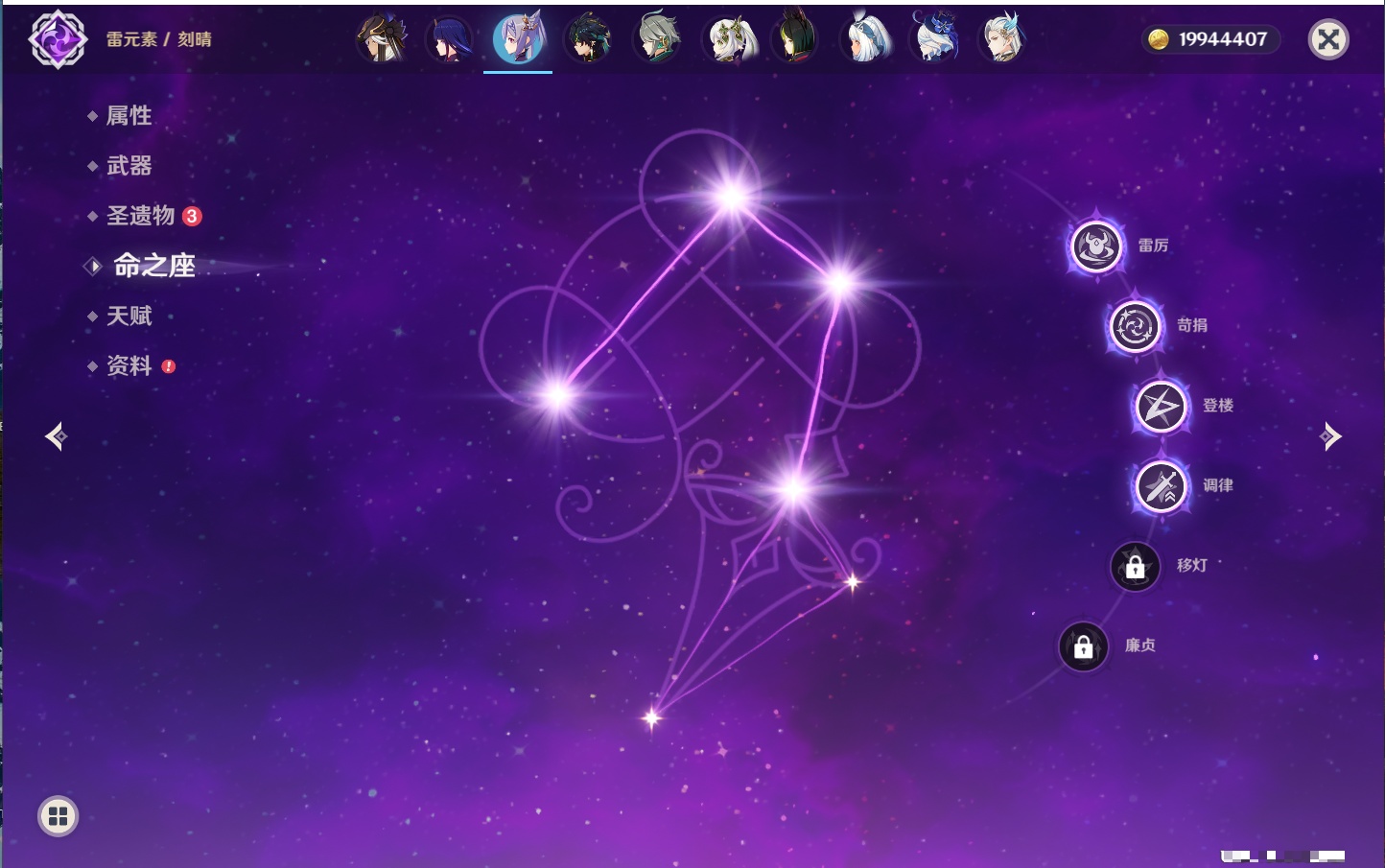Screen dimensions: 1385x868
Task: Choose the white-haired portrait with blue headband
Action: pyautogui.click(x=865, y=39)
